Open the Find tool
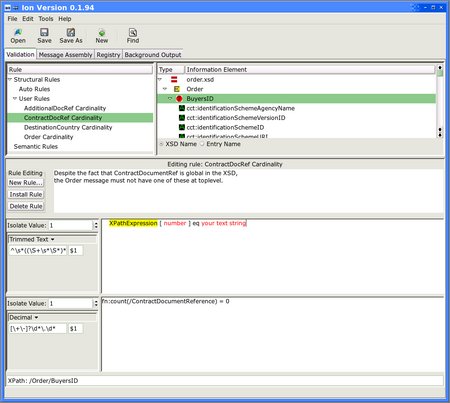 coord(133,32)
